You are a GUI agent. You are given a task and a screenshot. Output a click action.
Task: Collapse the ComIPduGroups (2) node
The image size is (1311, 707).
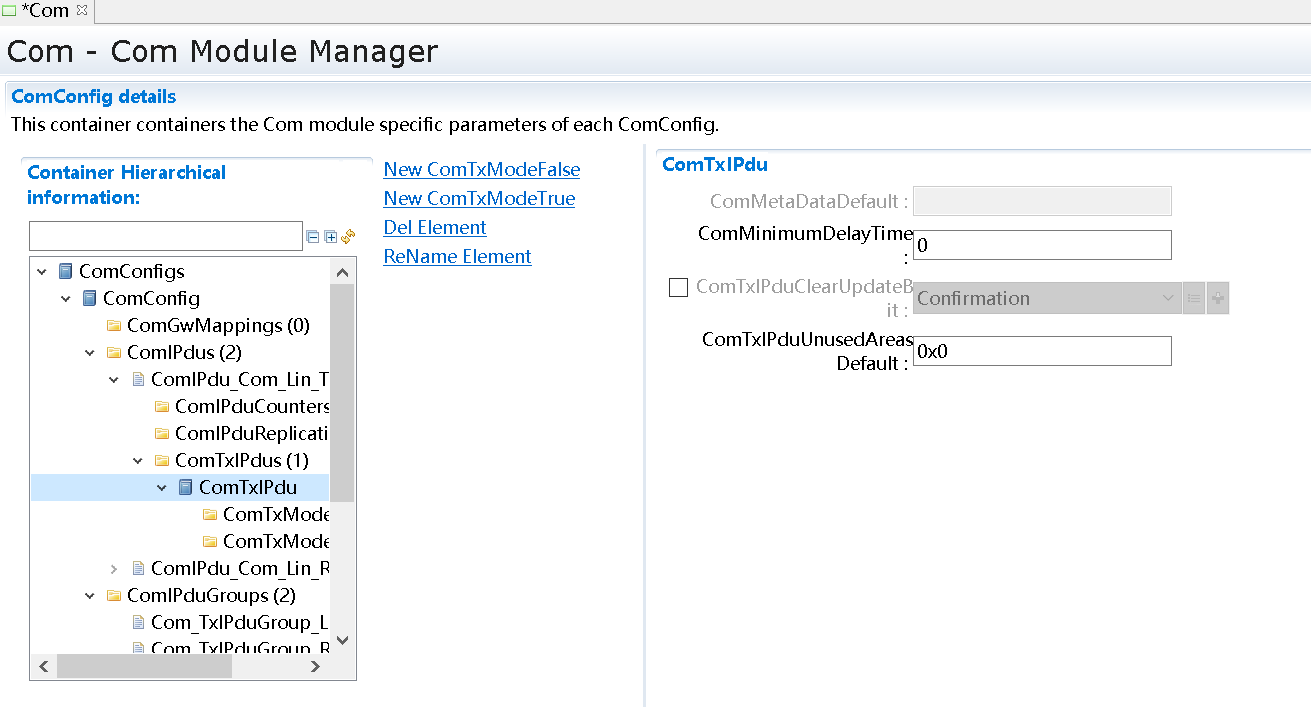coord(90,595)
